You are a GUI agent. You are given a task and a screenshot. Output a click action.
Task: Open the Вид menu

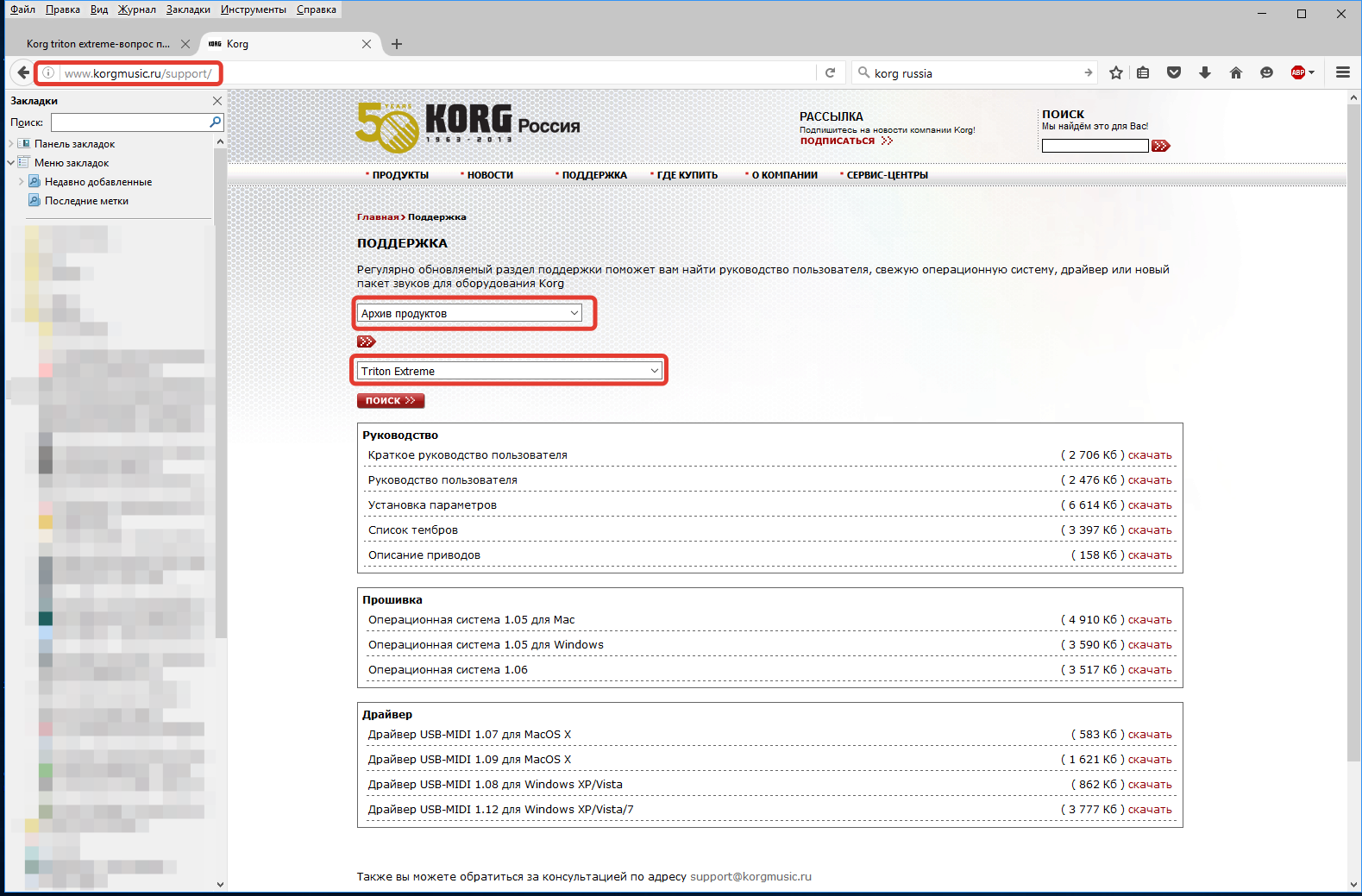99,9
